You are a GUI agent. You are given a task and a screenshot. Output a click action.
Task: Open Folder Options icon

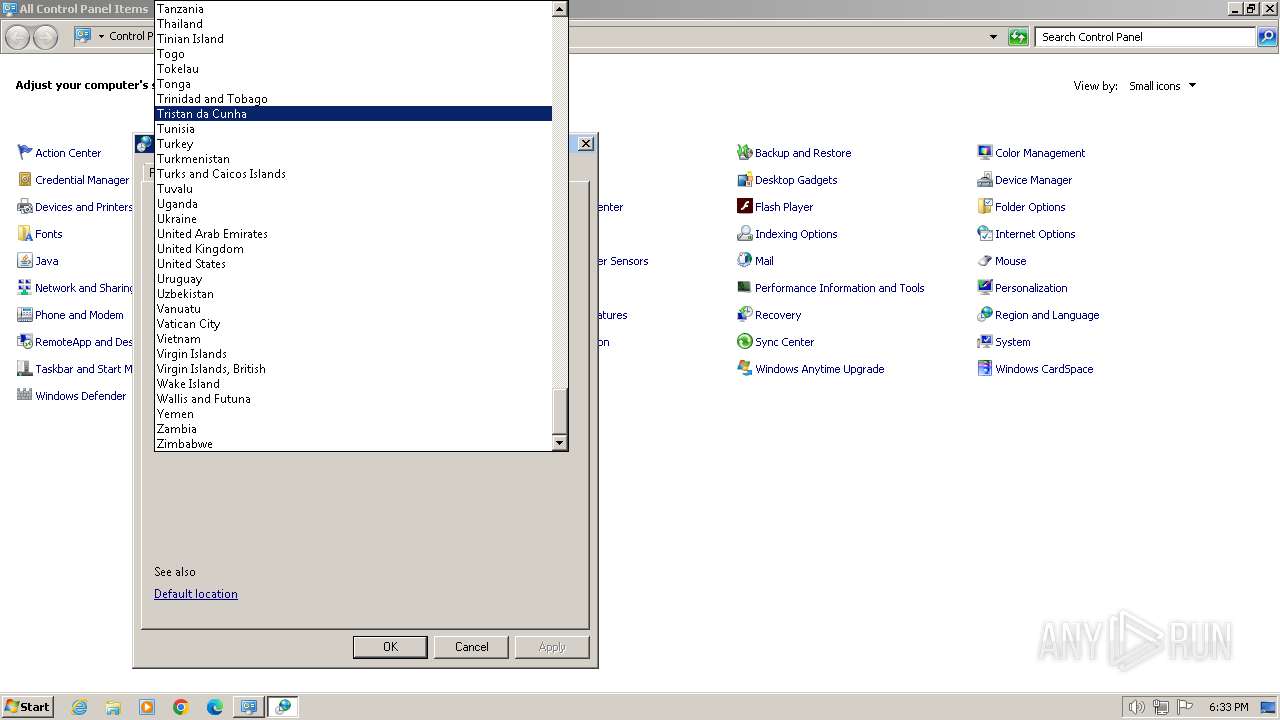[985, 207]
